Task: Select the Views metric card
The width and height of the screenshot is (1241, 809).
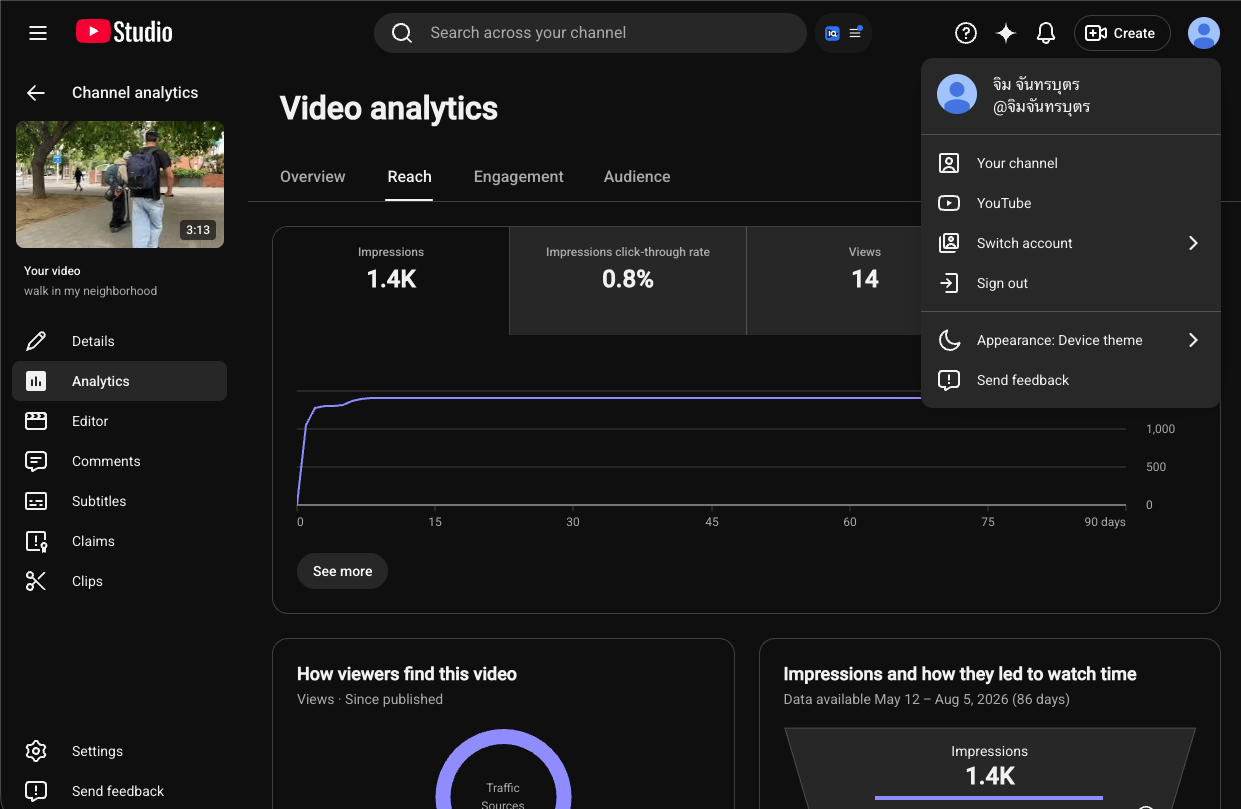Action: [833, 280]
